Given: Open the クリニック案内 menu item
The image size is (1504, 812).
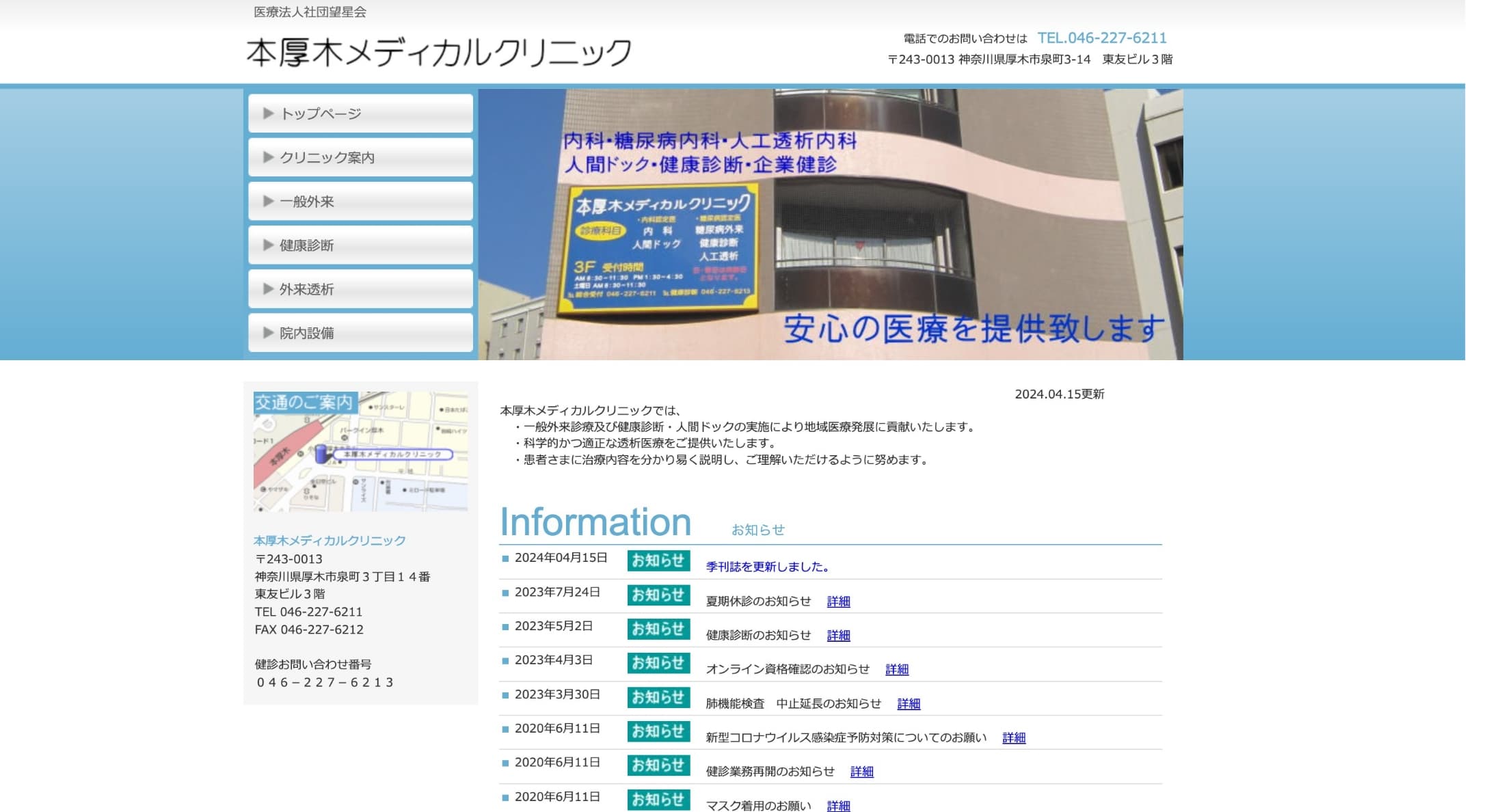Looking at the screenshot, I should tap(360, 157).
